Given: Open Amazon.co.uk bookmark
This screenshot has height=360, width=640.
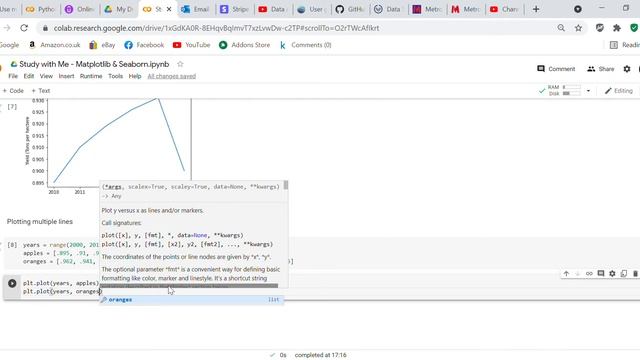Looking at the screenshot, I should [55, 45].
